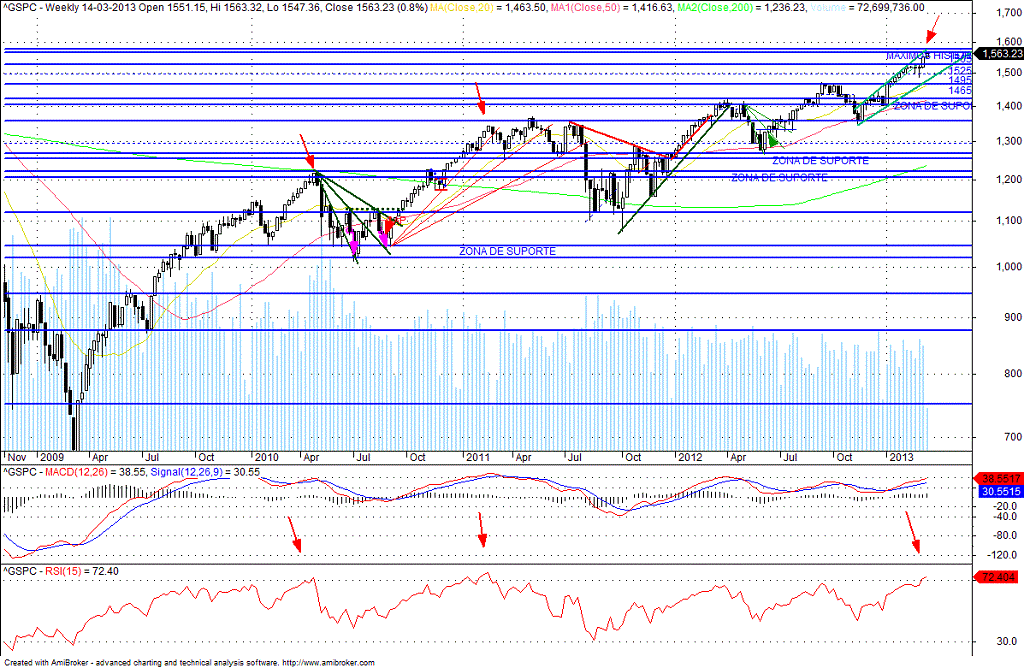1024x668 pixels.
Task: Select the MA1(Close,50) = 1,416.63 legend
Action: (611, 8)
